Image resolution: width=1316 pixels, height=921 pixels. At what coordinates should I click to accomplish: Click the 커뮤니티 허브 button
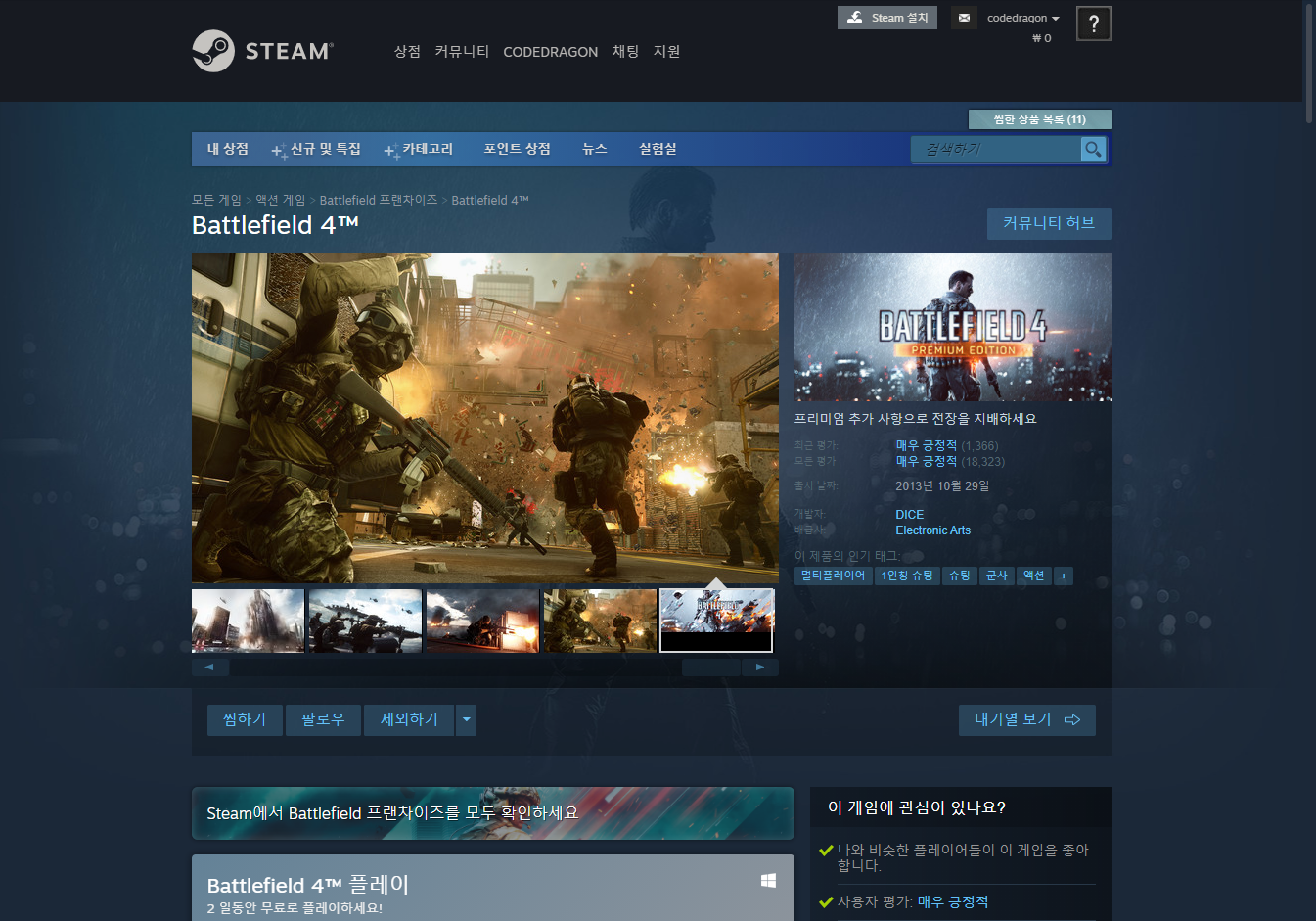(x=1049, y=223)
